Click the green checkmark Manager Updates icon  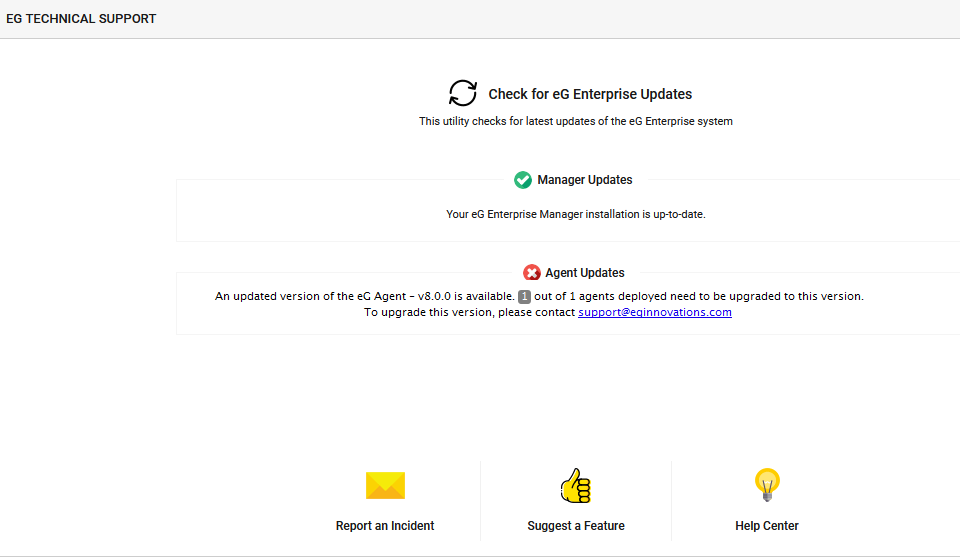coord(523,180)
